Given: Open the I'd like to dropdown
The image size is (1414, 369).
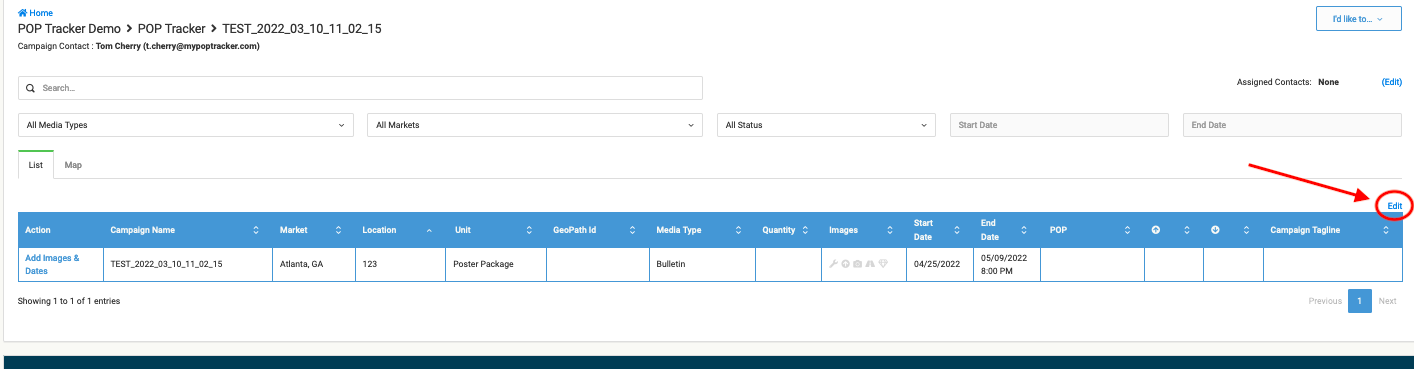Looking at the screenshot, I should click(1359, 19).
